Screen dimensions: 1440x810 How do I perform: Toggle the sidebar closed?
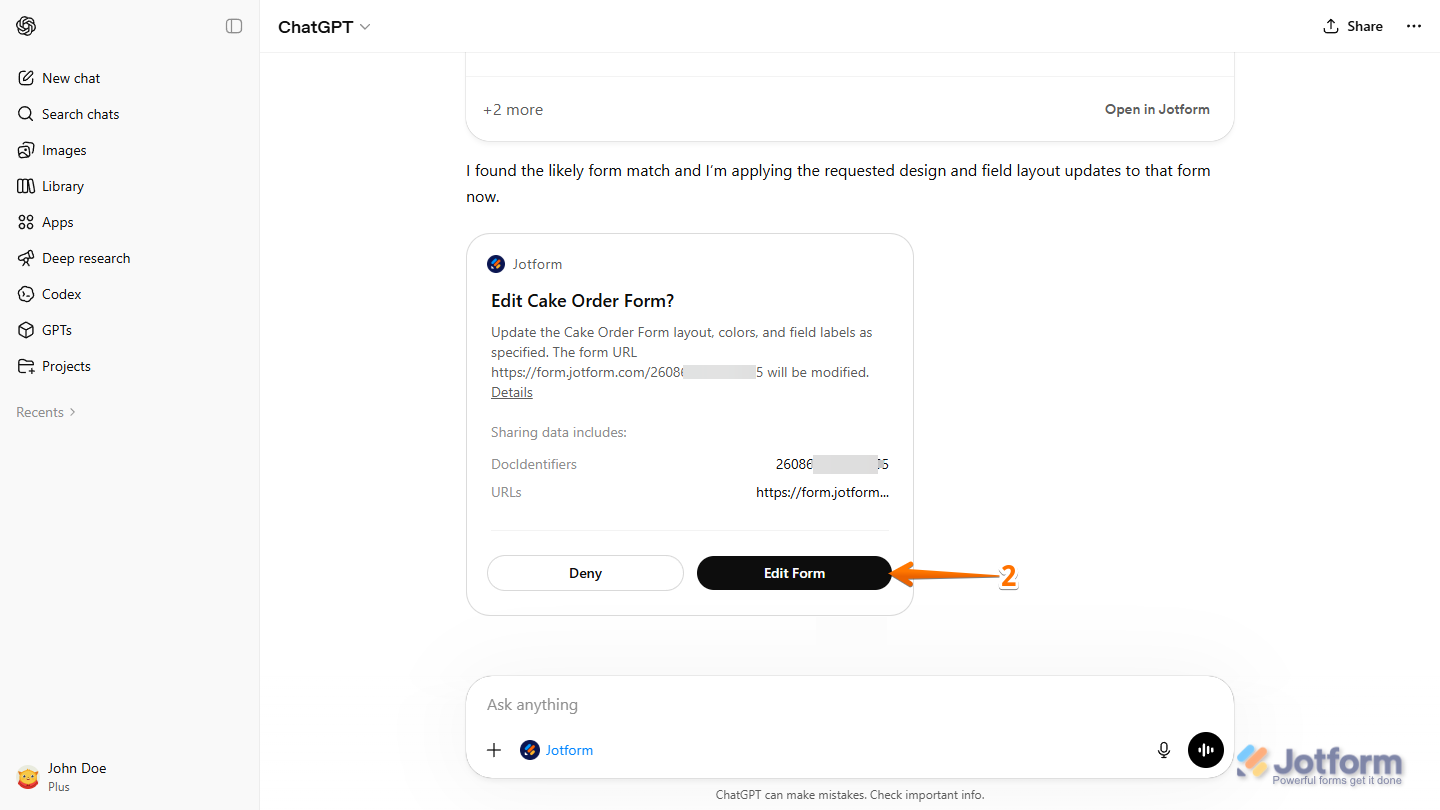234,26
